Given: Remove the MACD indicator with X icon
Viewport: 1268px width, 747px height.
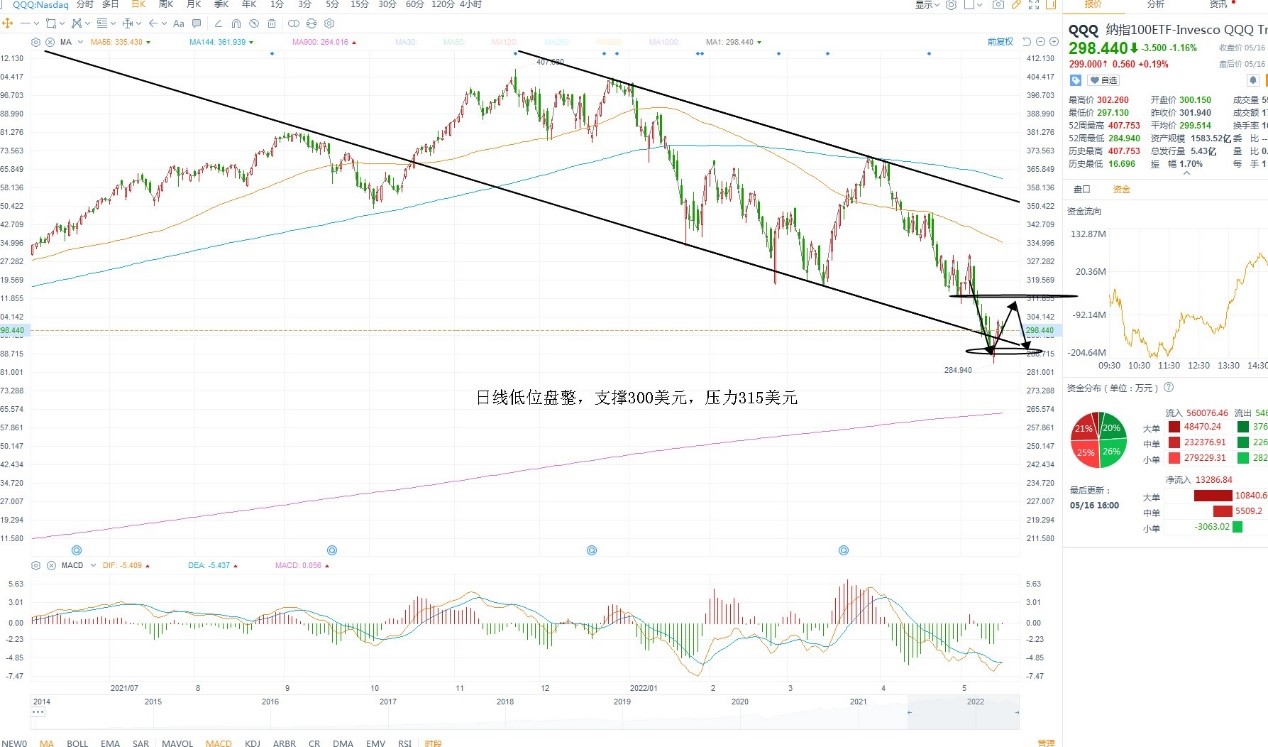Looking at the screenshot, I should click(x=51, y=565).
